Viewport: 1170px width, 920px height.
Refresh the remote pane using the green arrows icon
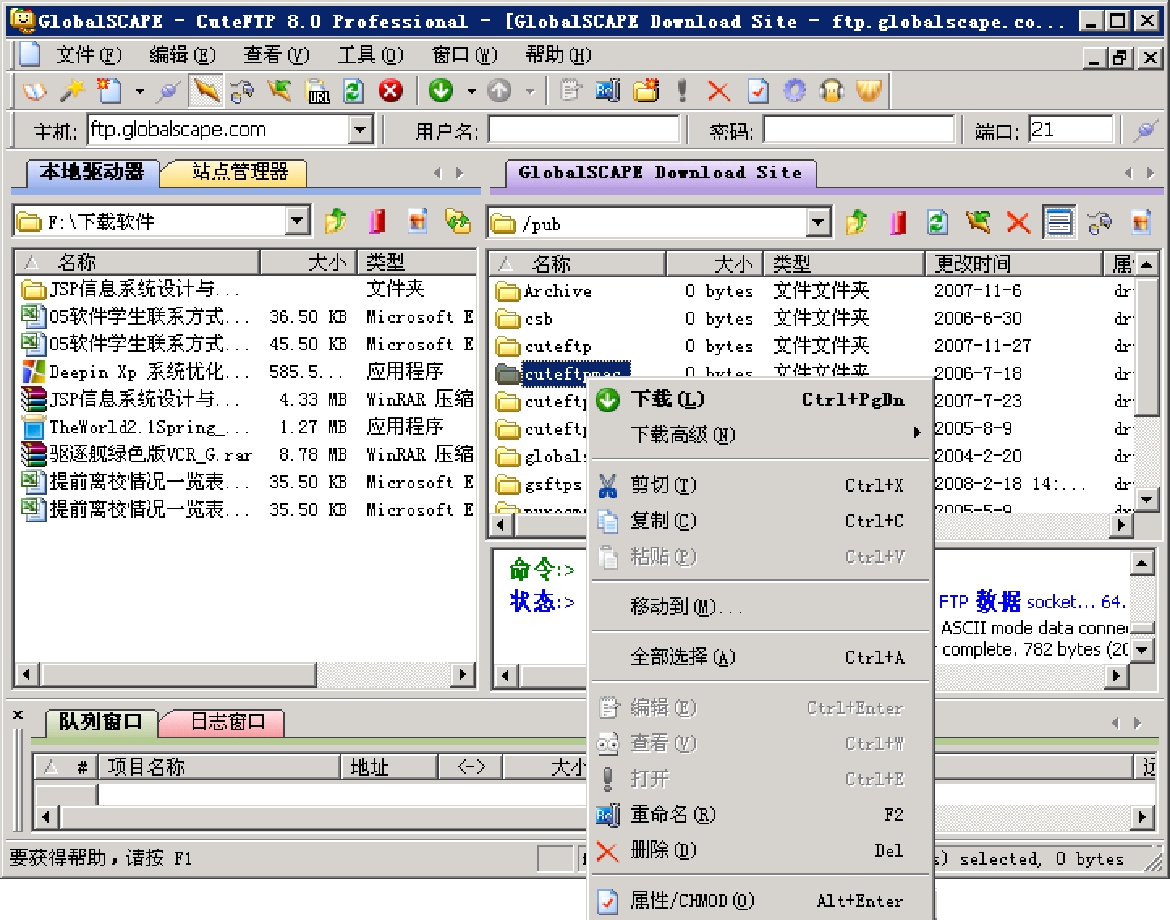pyautogui.click(x=937, y=222)
